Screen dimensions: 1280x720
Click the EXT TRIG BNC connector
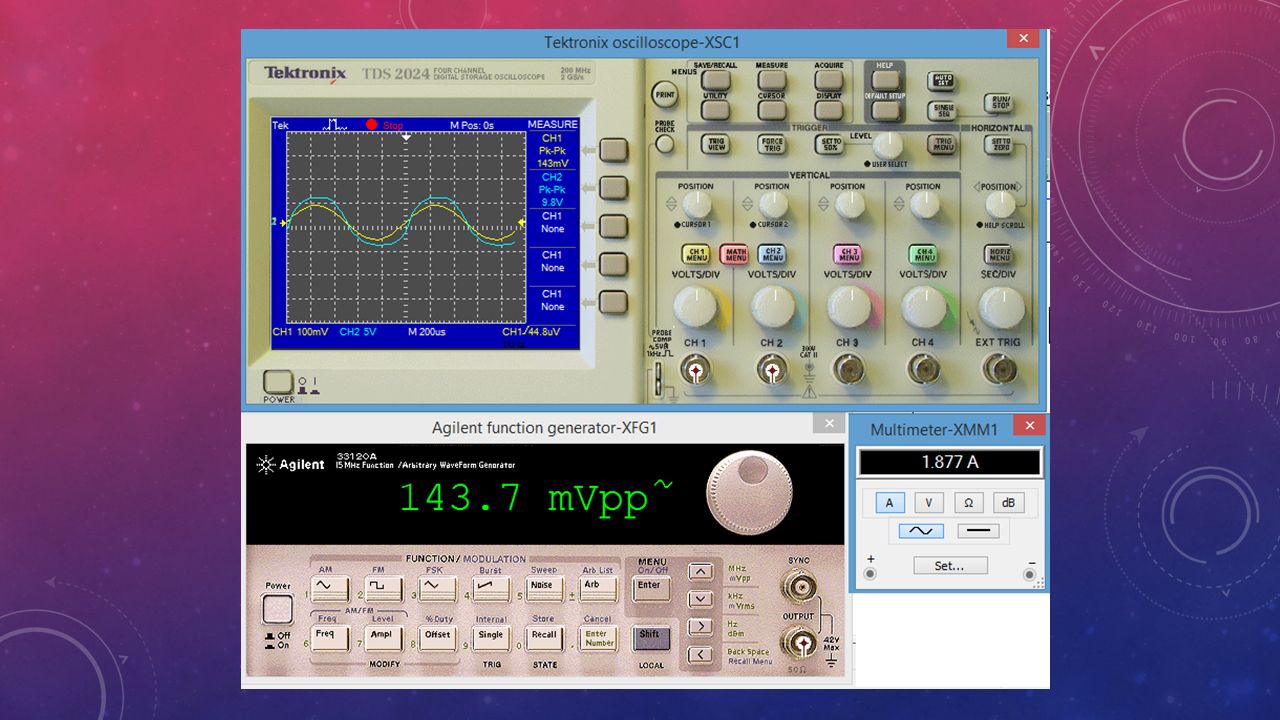coord(998,371)
